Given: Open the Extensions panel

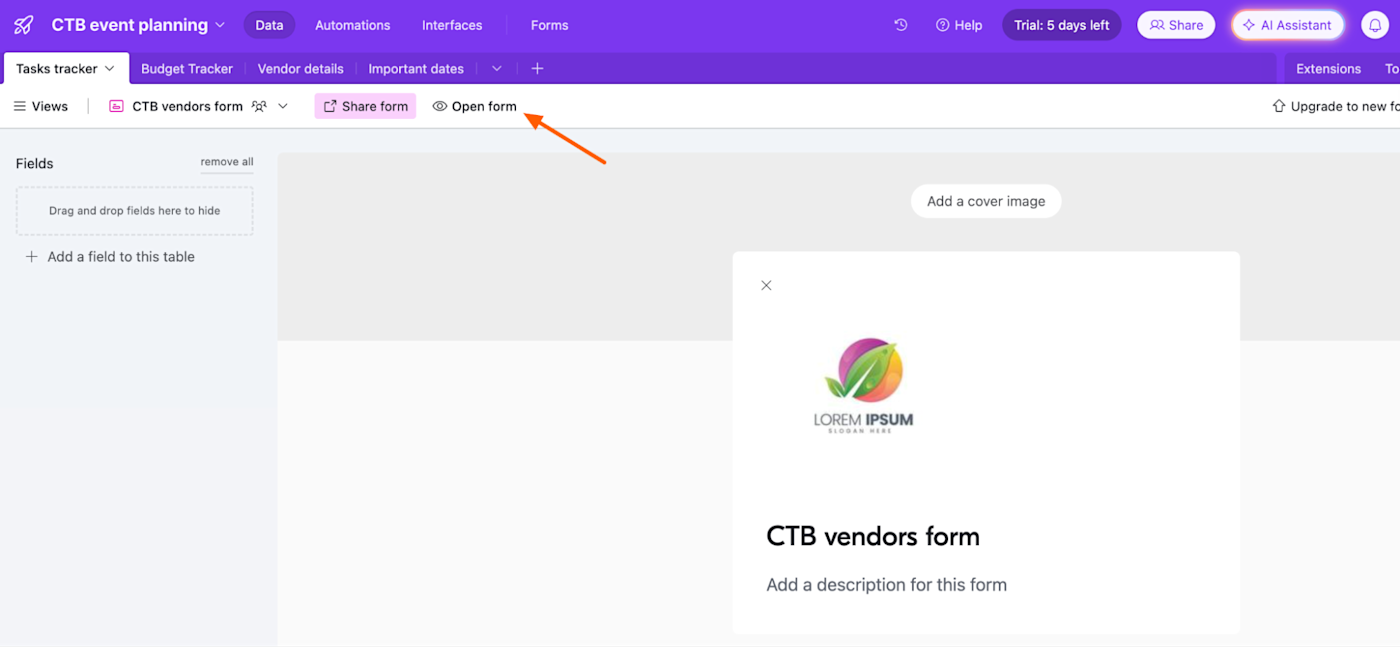Looking at the screenshot, I should (1328, 68).
